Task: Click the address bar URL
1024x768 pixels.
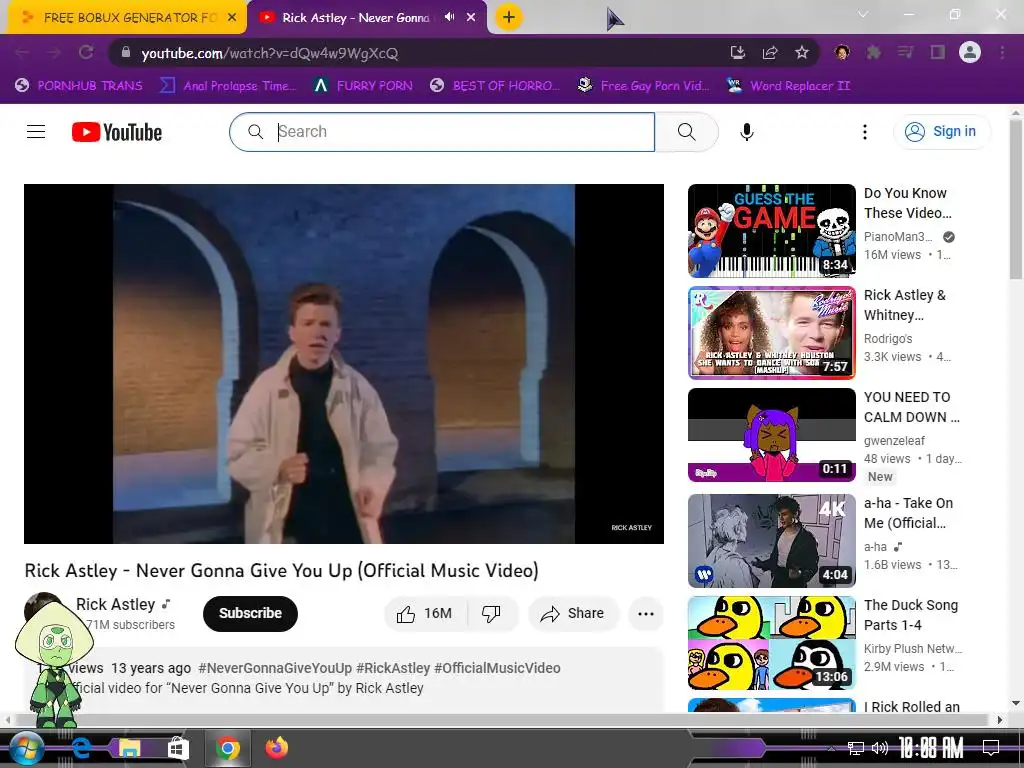Action: [270, 54]
